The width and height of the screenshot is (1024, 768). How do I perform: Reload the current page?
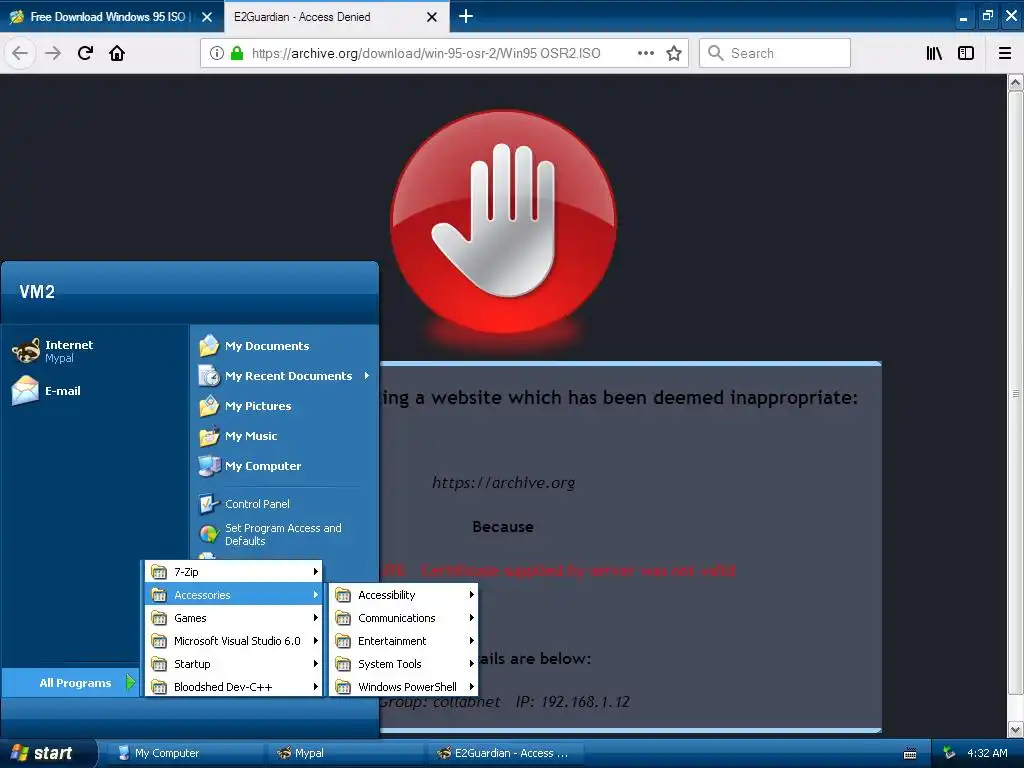86,53
